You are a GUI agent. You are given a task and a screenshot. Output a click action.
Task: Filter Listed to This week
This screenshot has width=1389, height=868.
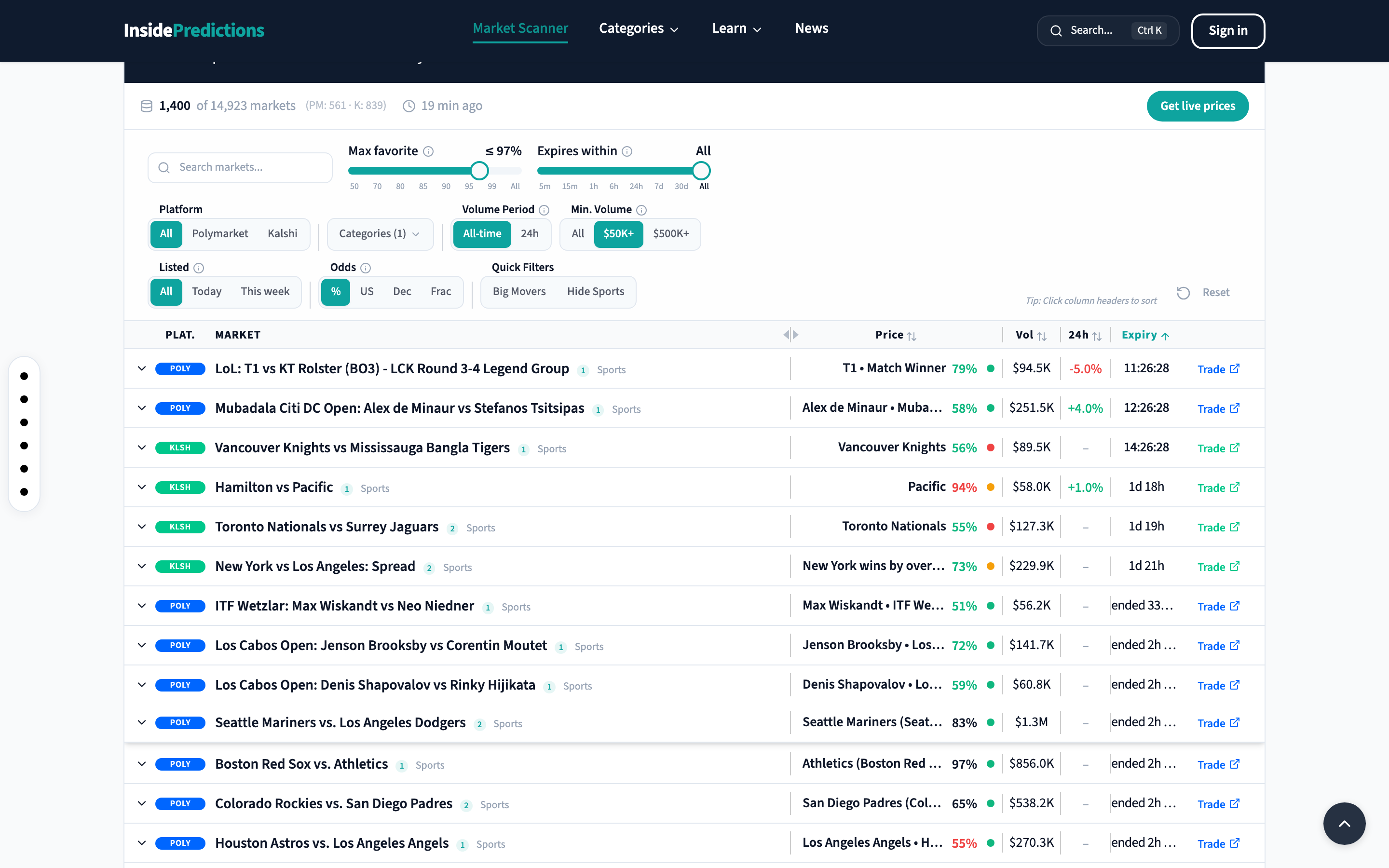click(265, 292)
